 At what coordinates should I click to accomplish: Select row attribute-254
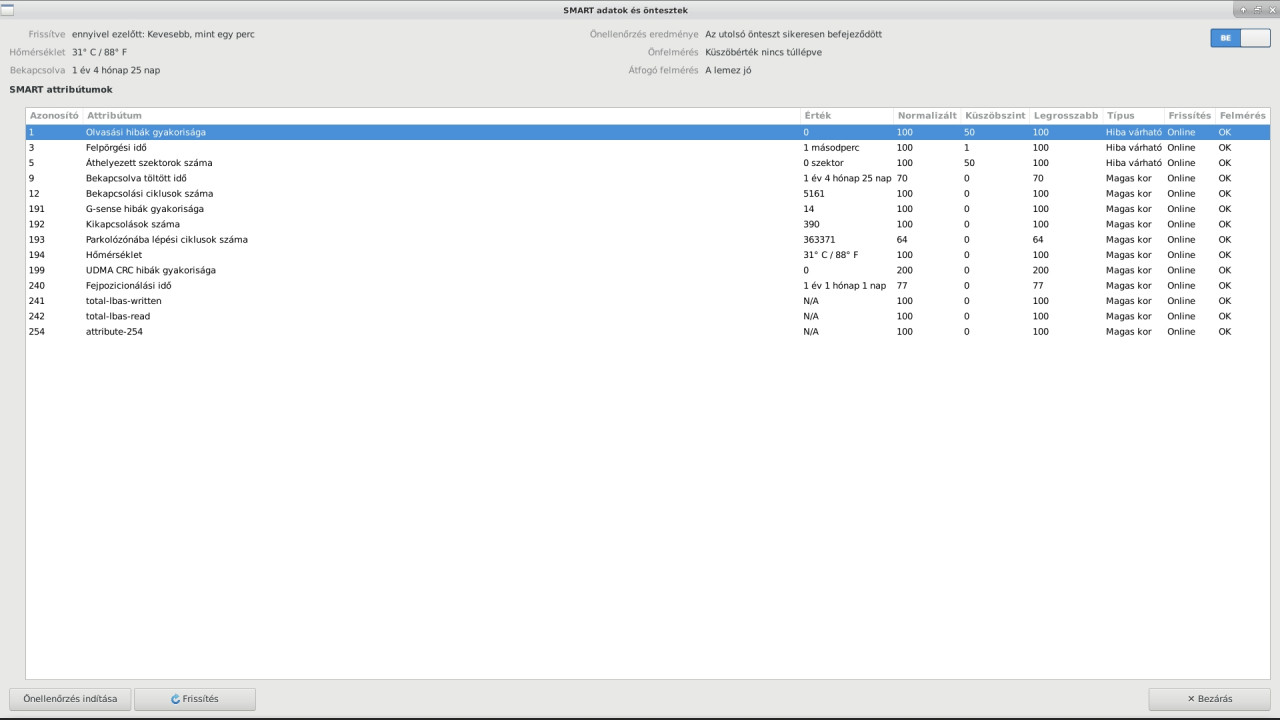click(648, 332)
